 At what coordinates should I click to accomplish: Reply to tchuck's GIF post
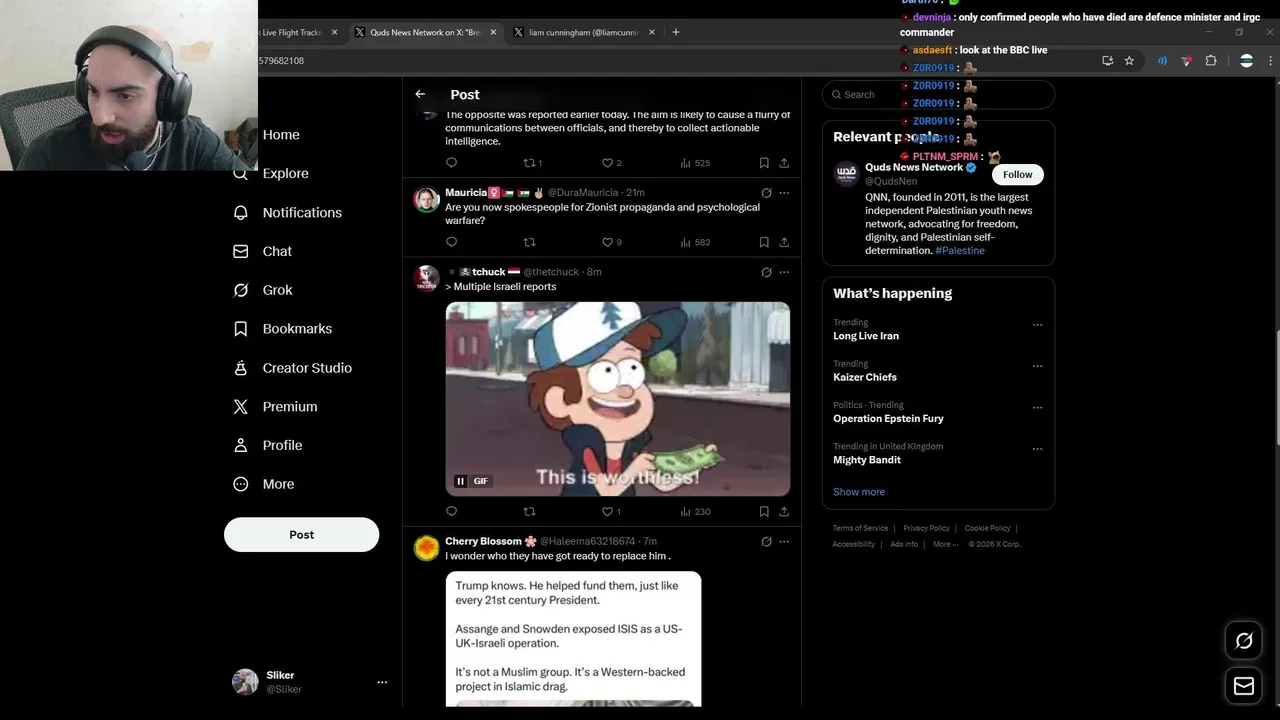coord(451,511)
